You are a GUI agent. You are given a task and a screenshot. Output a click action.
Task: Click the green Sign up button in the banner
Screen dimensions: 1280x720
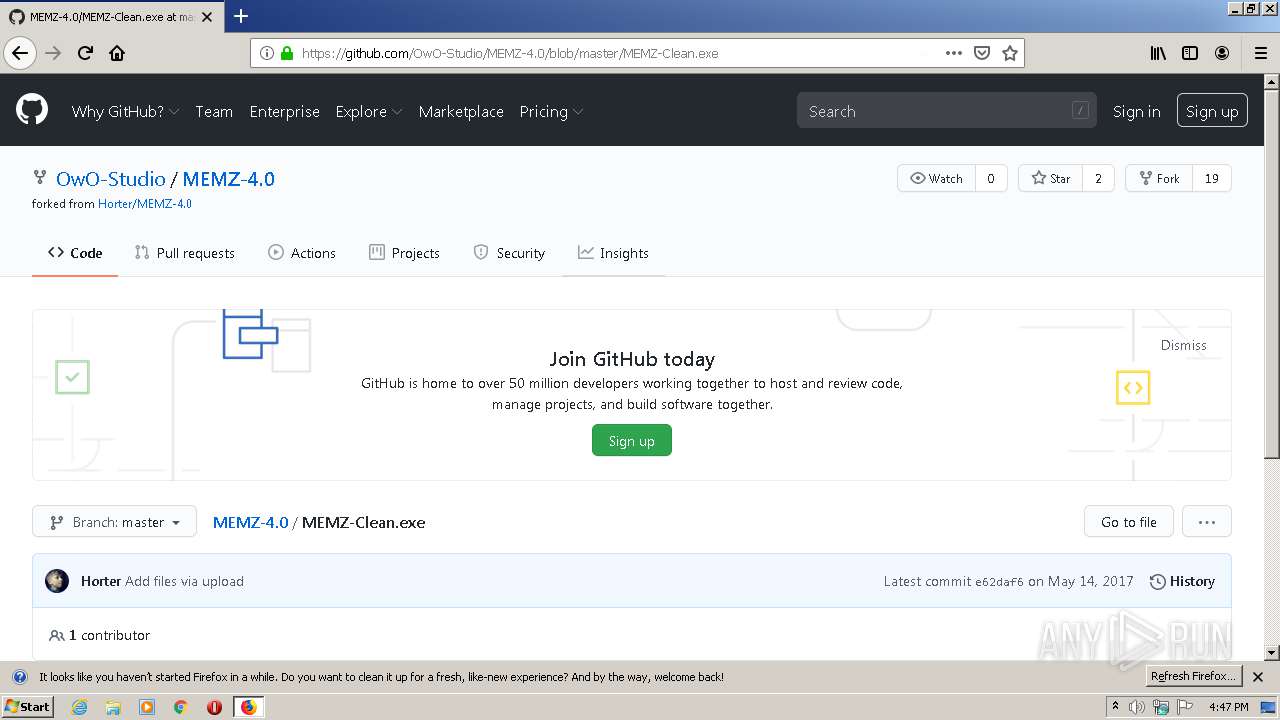pos(632,441)
